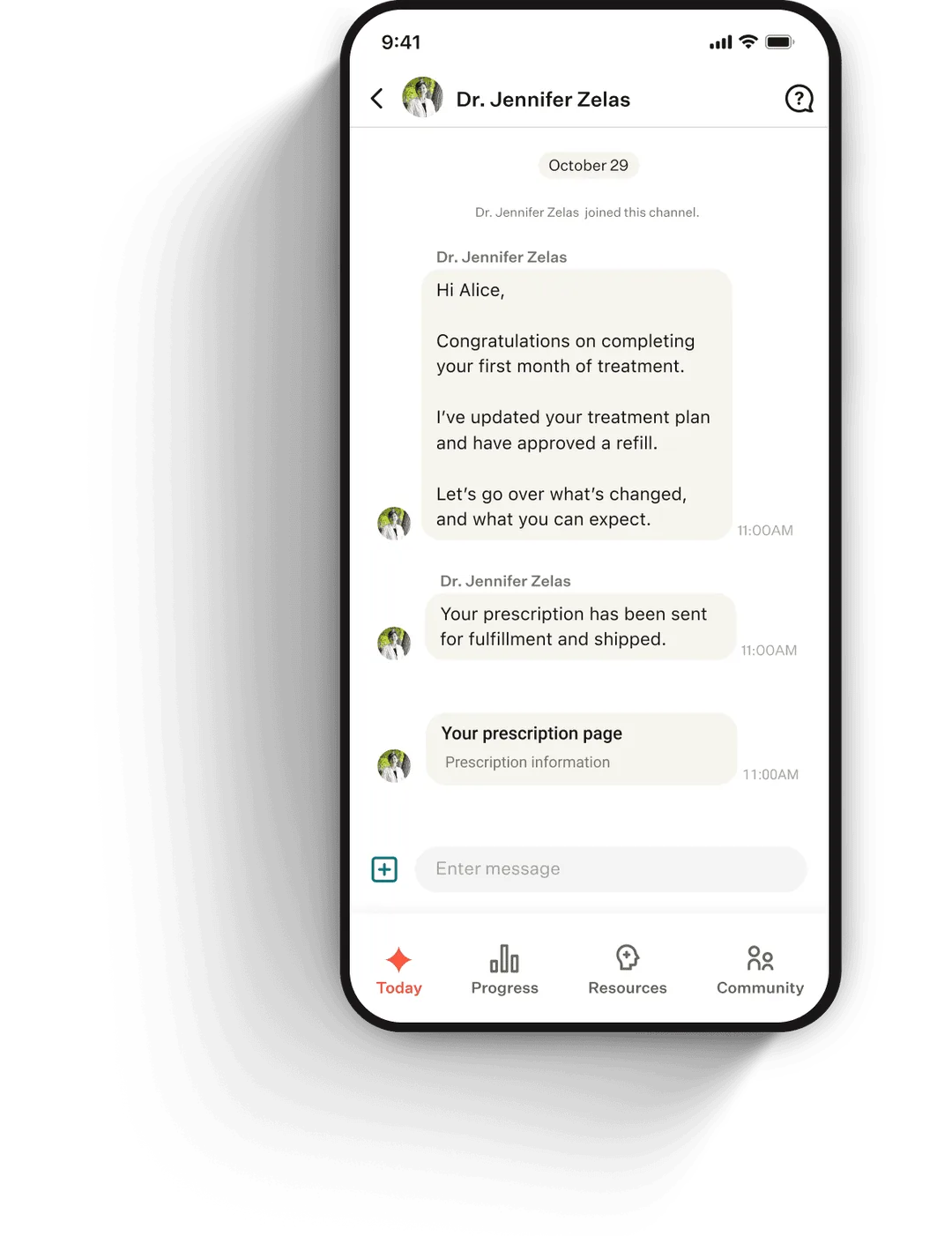
Task: Tap the plus attachment icon beside message field
Action: [x=384, y=869]
